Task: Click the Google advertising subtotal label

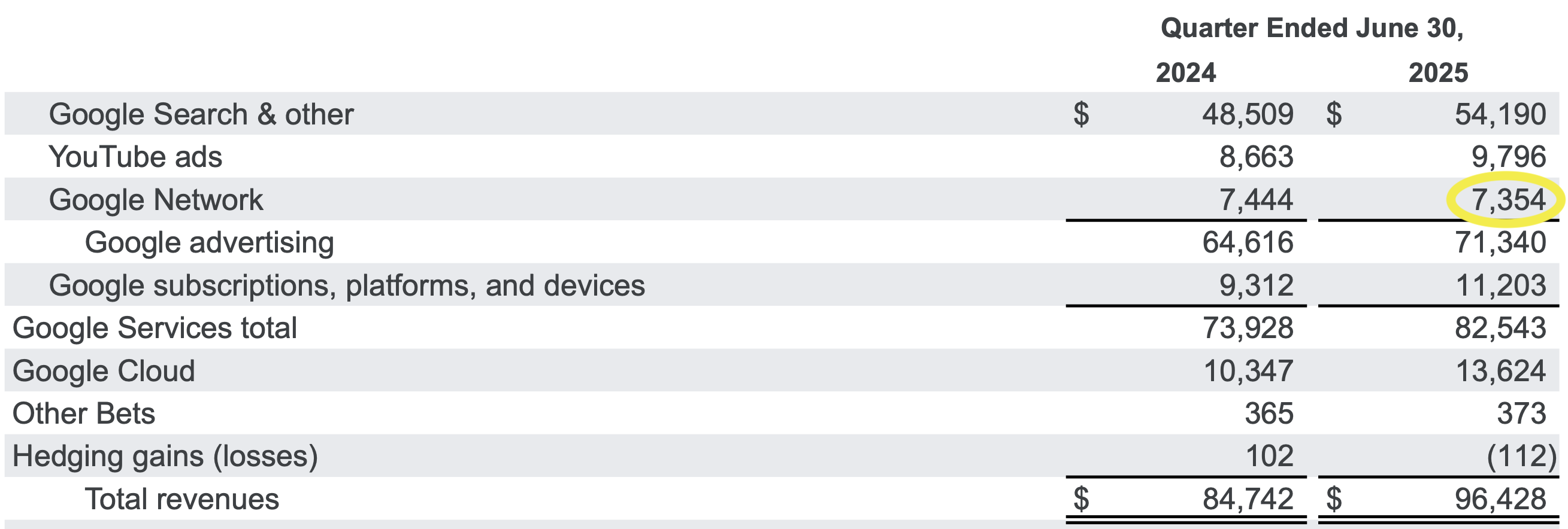Action: (x=210, y=243)
